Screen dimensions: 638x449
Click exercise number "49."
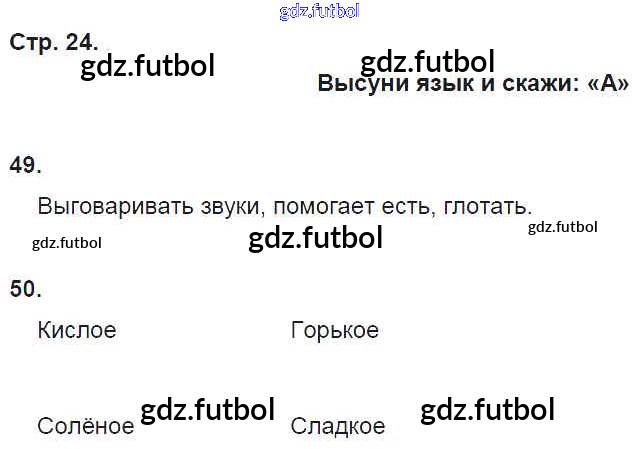[25, 166]
